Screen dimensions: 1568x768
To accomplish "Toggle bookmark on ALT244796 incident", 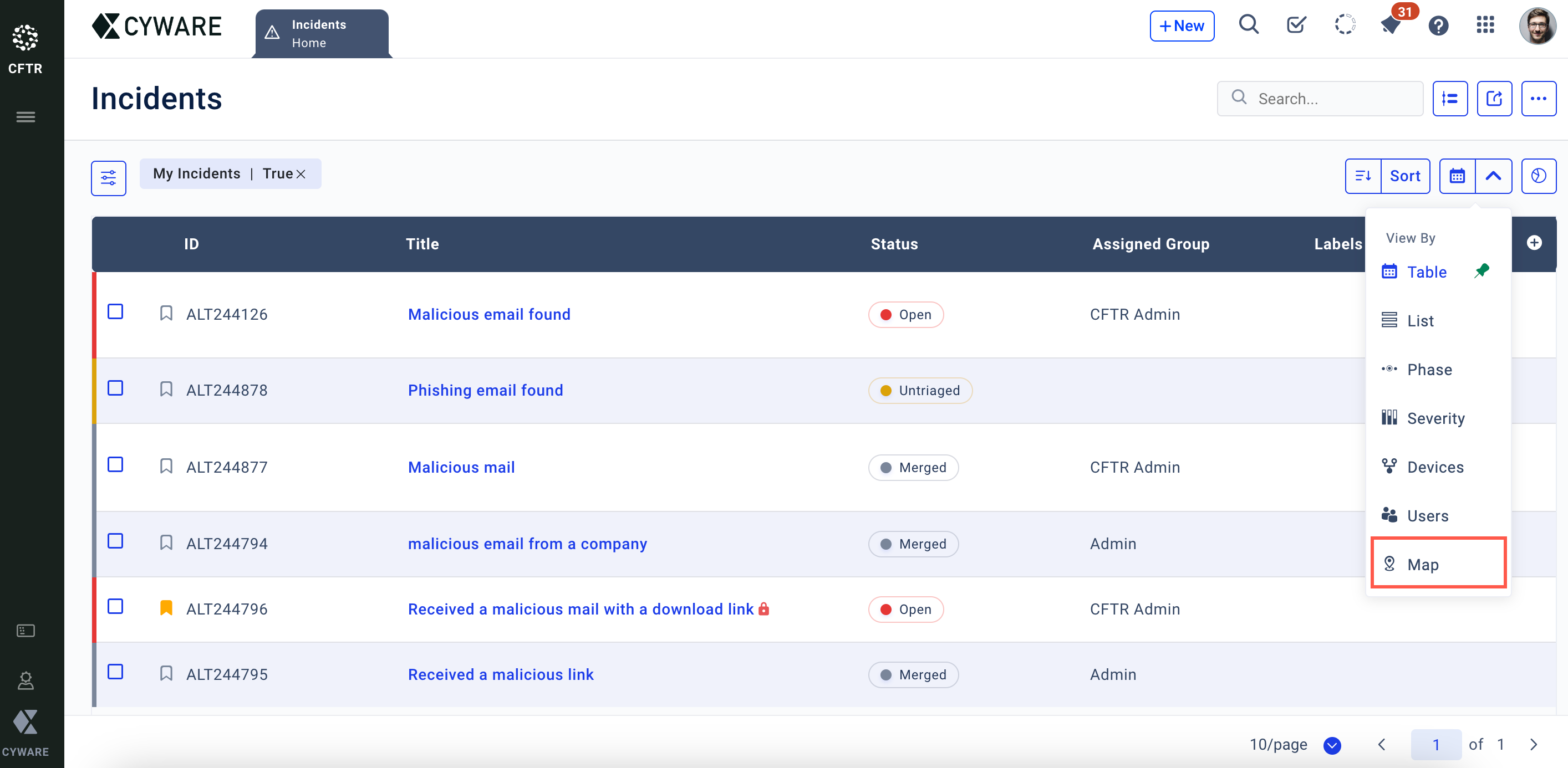I will pyautogui.click(x=166, y=608).
